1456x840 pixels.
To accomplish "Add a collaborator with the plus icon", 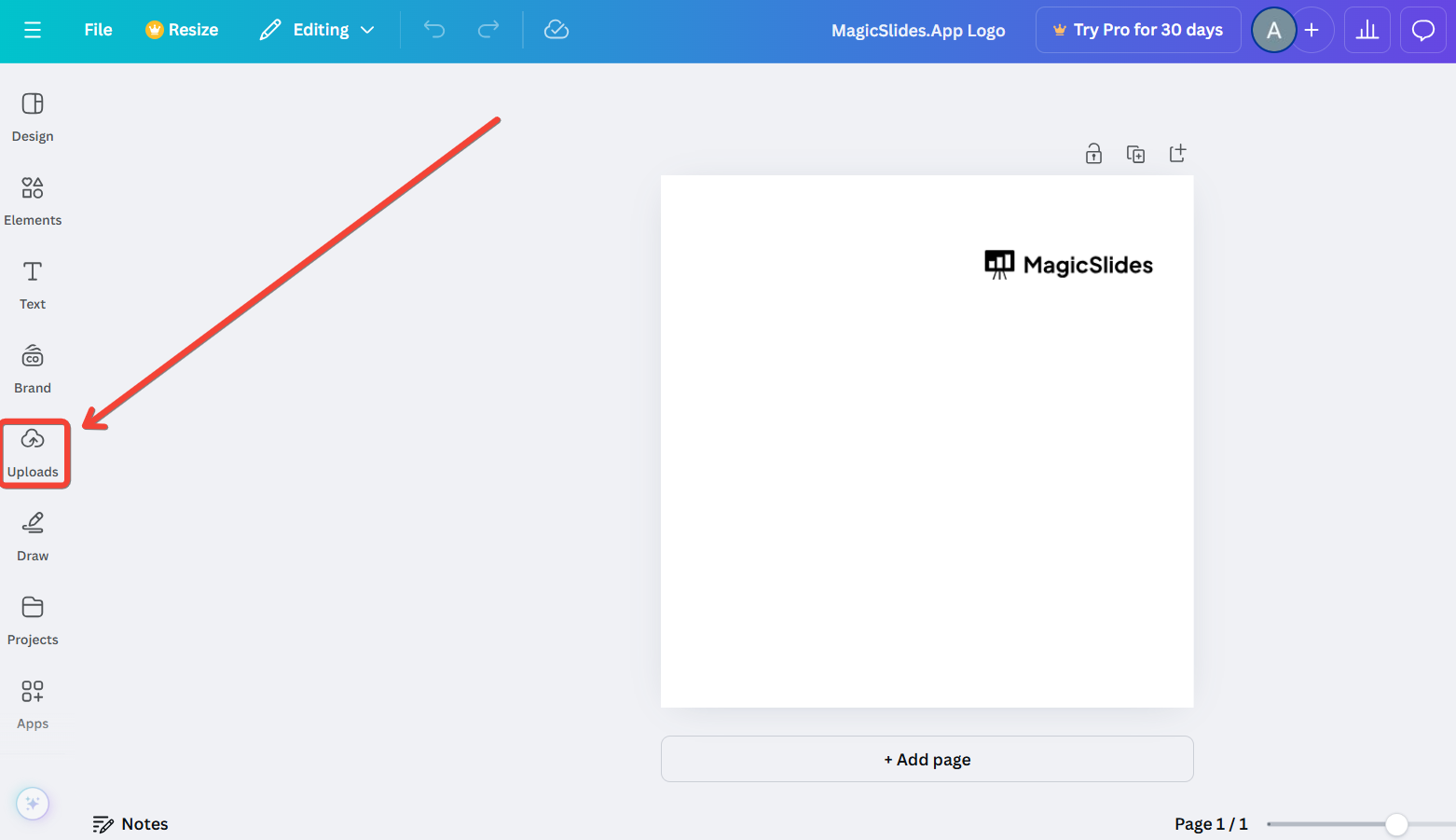I will click(1312, 30).
